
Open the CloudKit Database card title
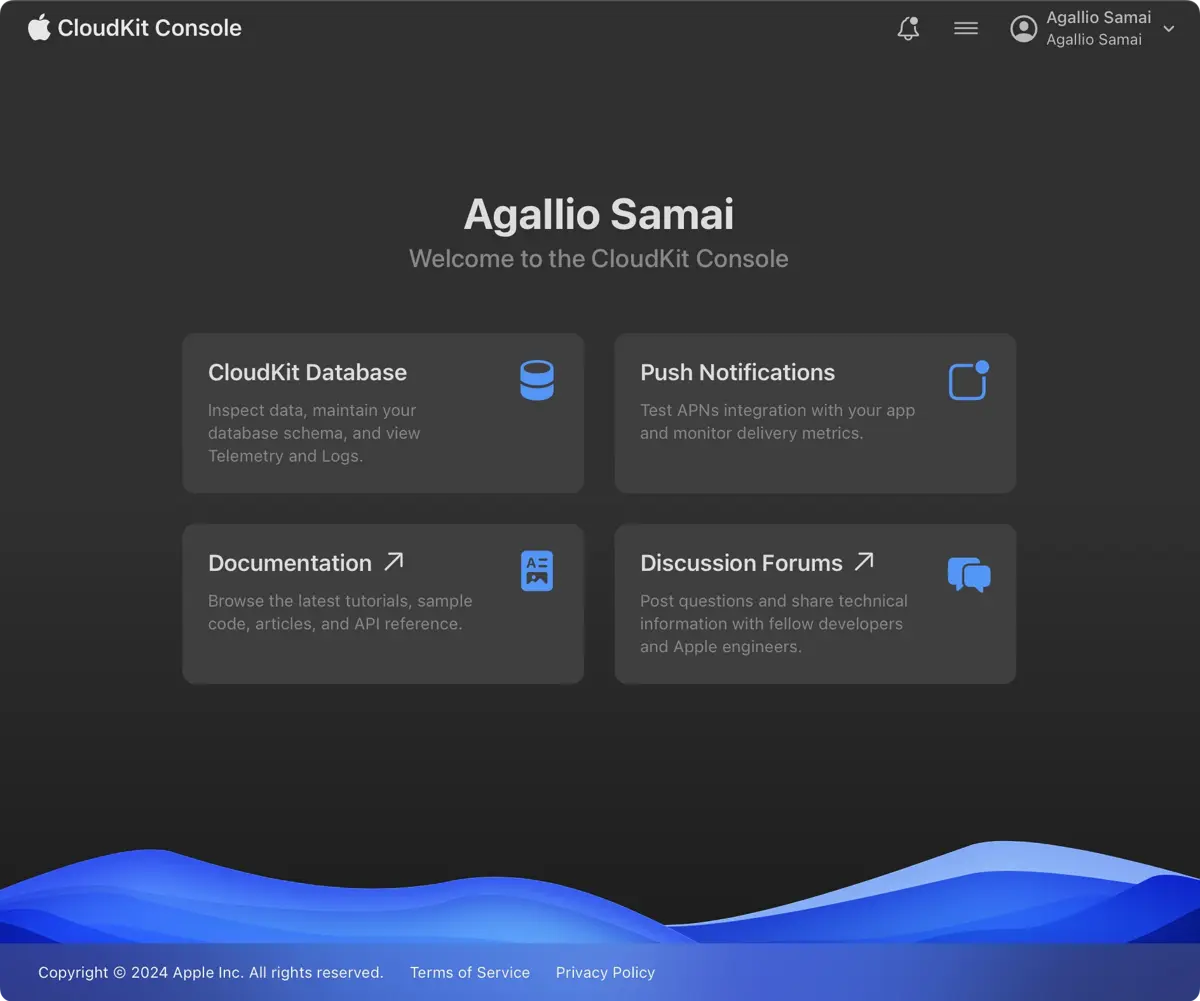coord(307,372)
